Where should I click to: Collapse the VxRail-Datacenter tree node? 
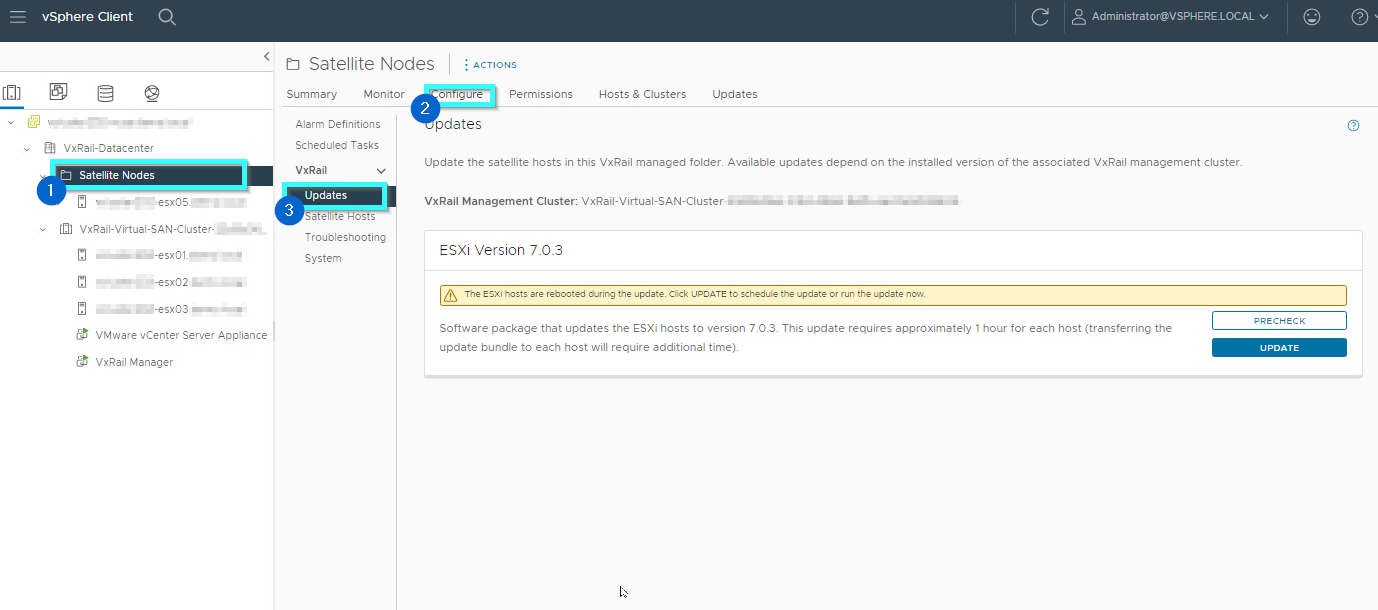tap(27, 148)
